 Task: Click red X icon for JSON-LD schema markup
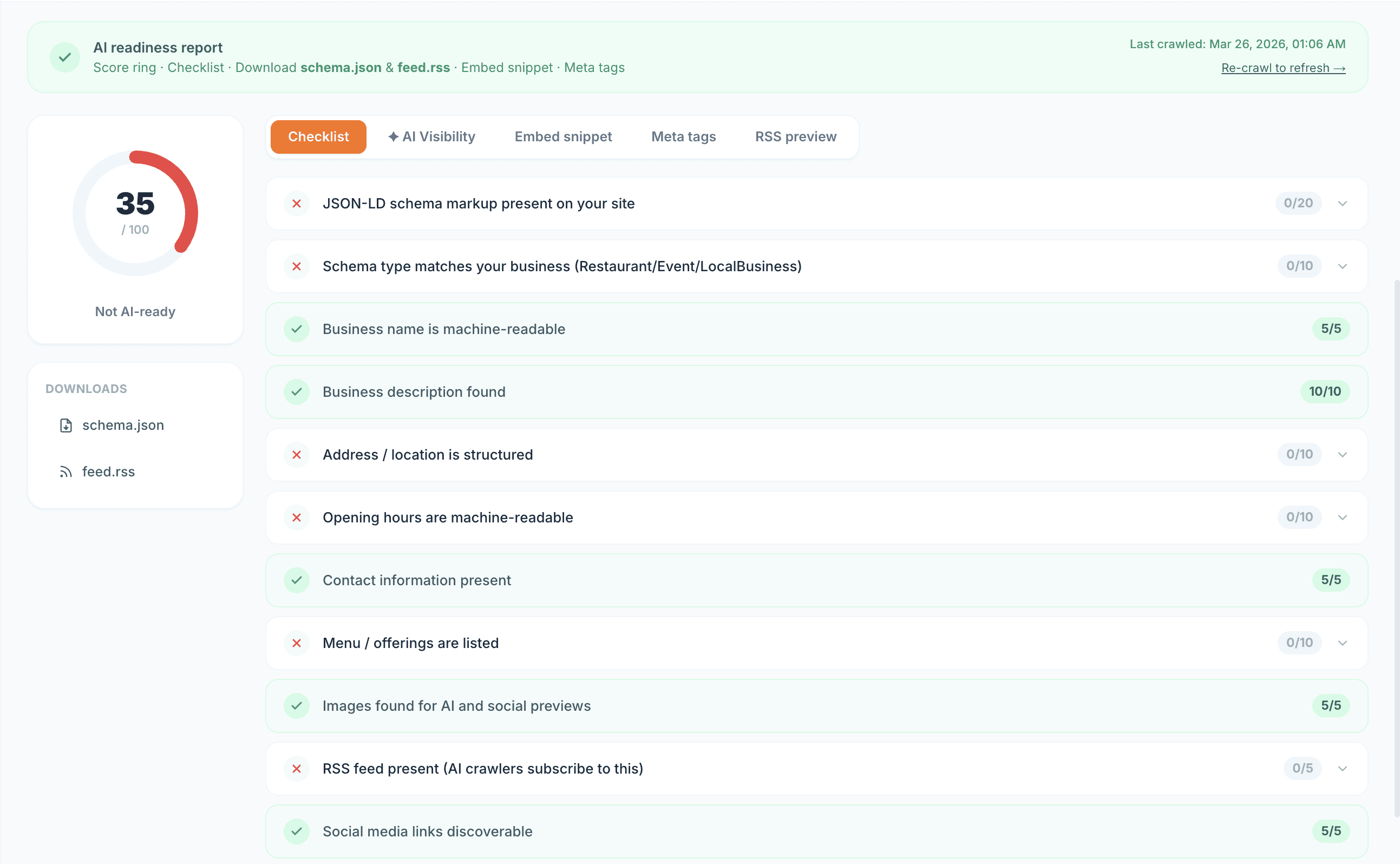tap(297, 204)
